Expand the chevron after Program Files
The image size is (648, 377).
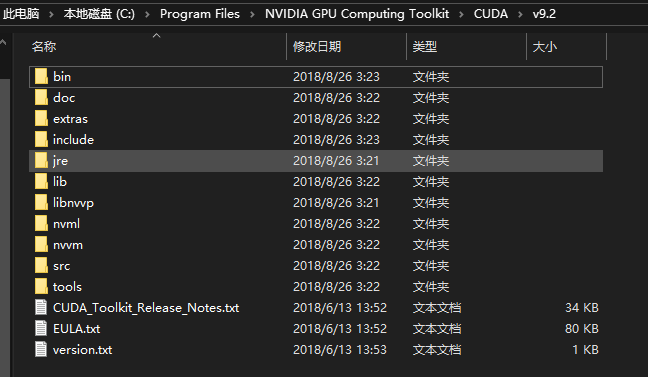[x=252, y=14]
